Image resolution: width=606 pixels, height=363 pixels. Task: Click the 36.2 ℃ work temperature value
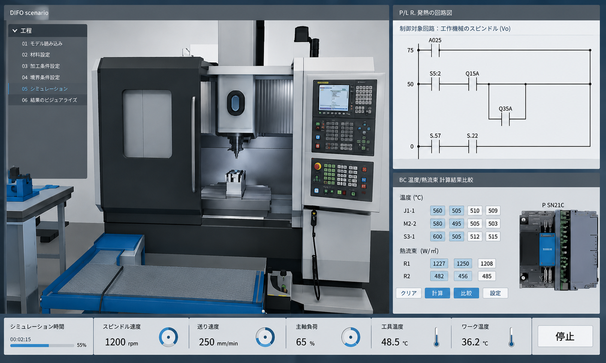[475, 342]
